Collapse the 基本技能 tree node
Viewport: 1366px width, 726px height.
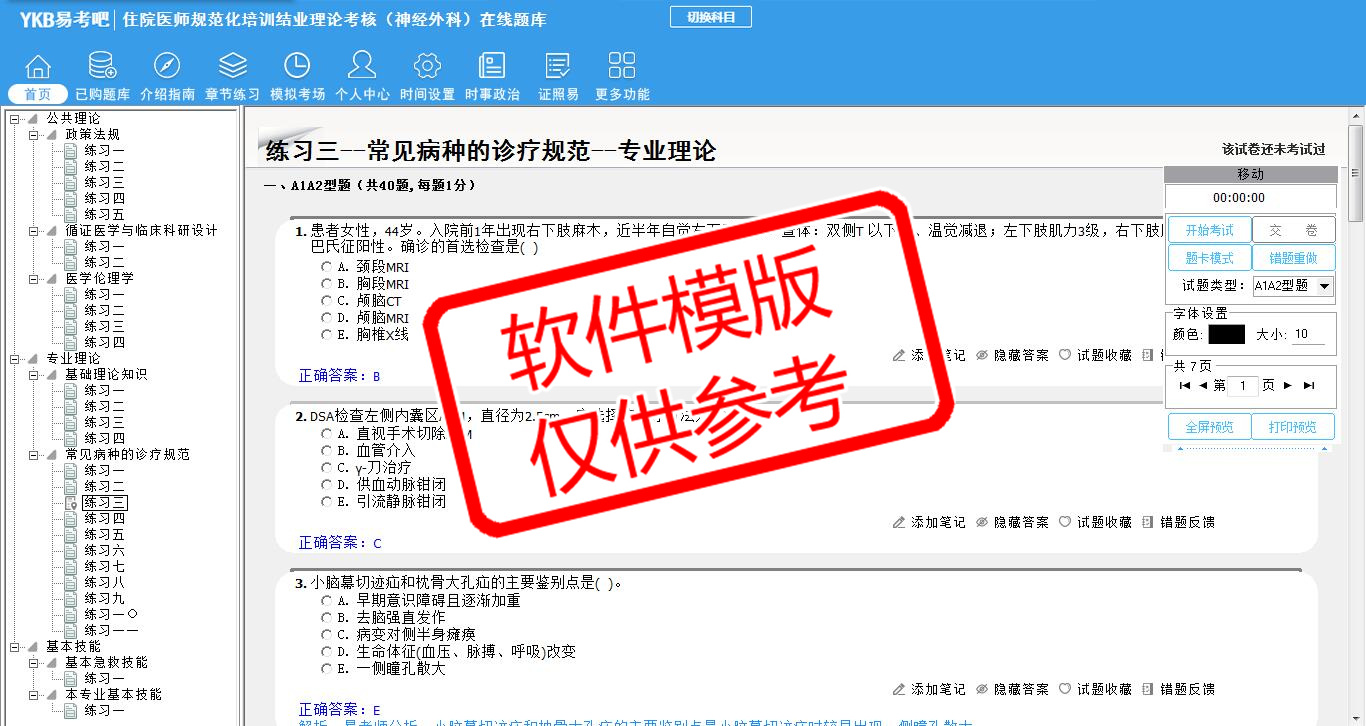click(15, 647)
